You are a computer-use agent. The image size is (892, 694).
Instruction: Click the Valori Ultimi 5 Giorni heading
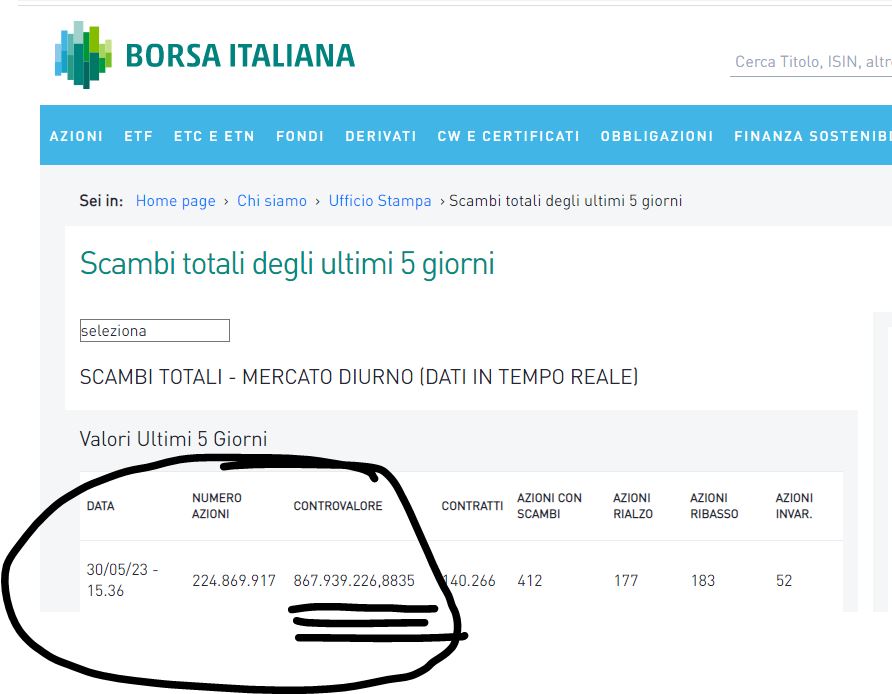click(x=174, y=439)
